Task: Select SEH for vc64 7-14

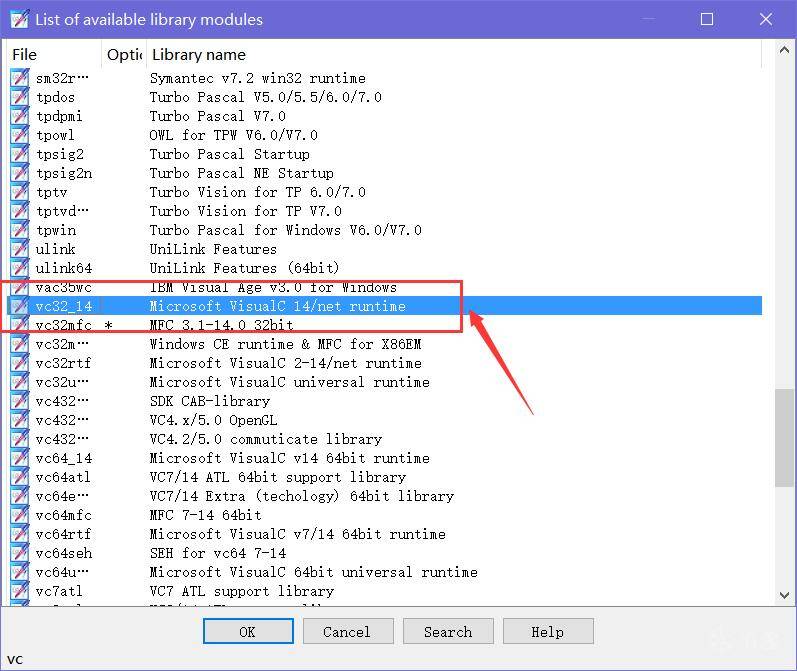Action: (x=218, y=553)
